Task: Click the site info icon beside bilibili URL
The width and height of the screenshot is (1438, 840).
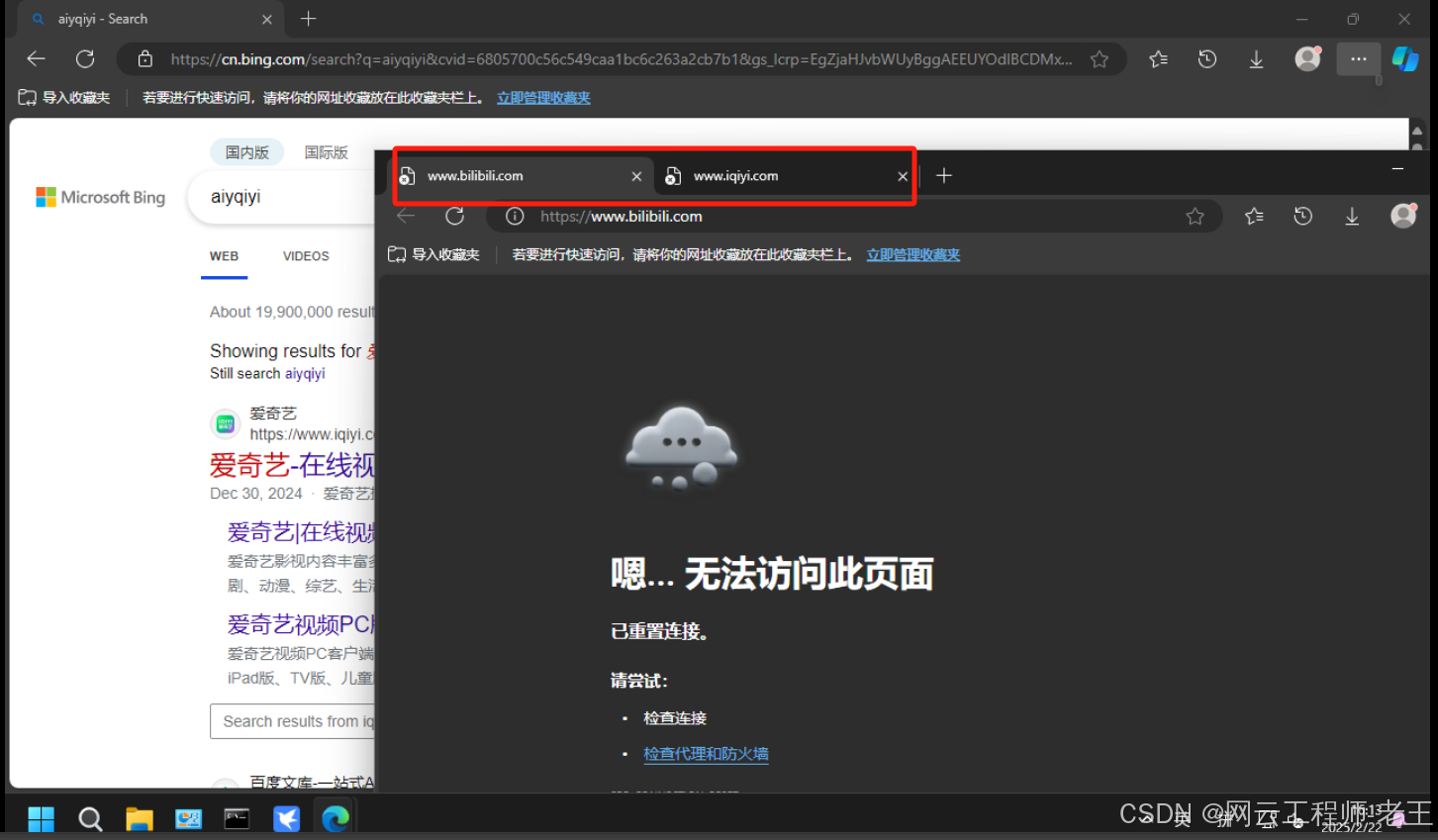Action: [x=515, y=216]
